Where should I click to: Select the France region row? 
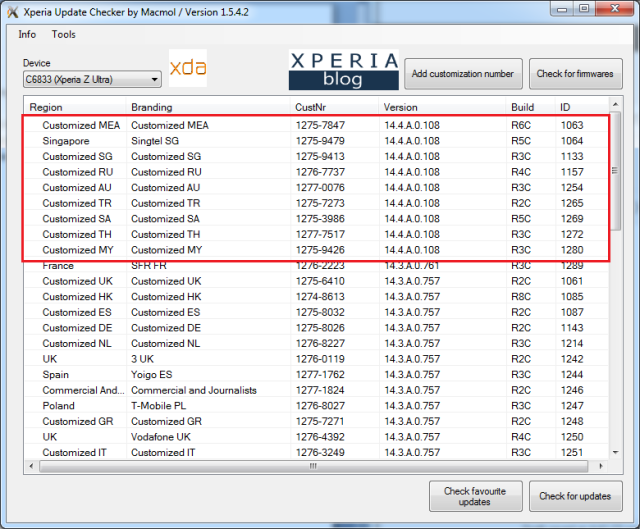coord(316,265)
